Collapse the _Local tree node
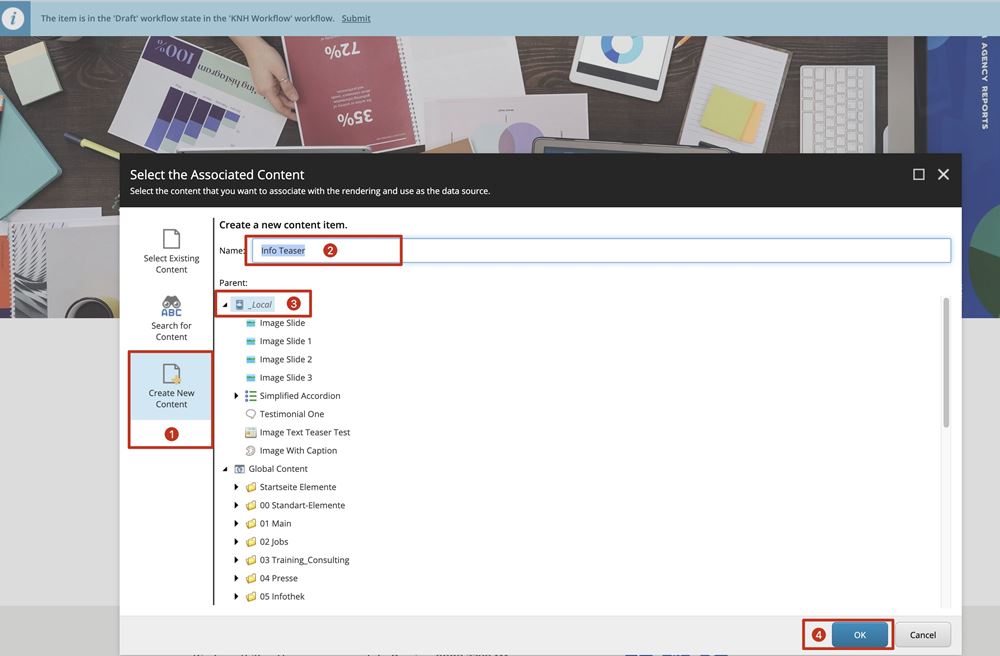 point(225,304)
